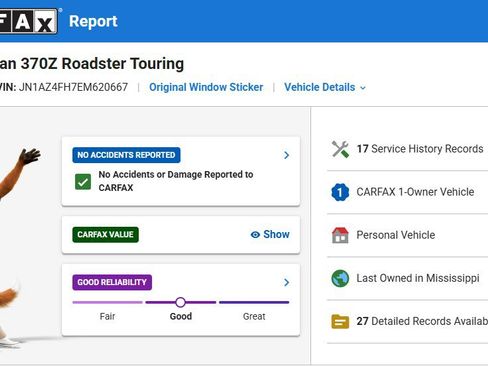Click the 17 Service History Records row
The height and width of the screenshot is (366, 488).
pos(407,149)
